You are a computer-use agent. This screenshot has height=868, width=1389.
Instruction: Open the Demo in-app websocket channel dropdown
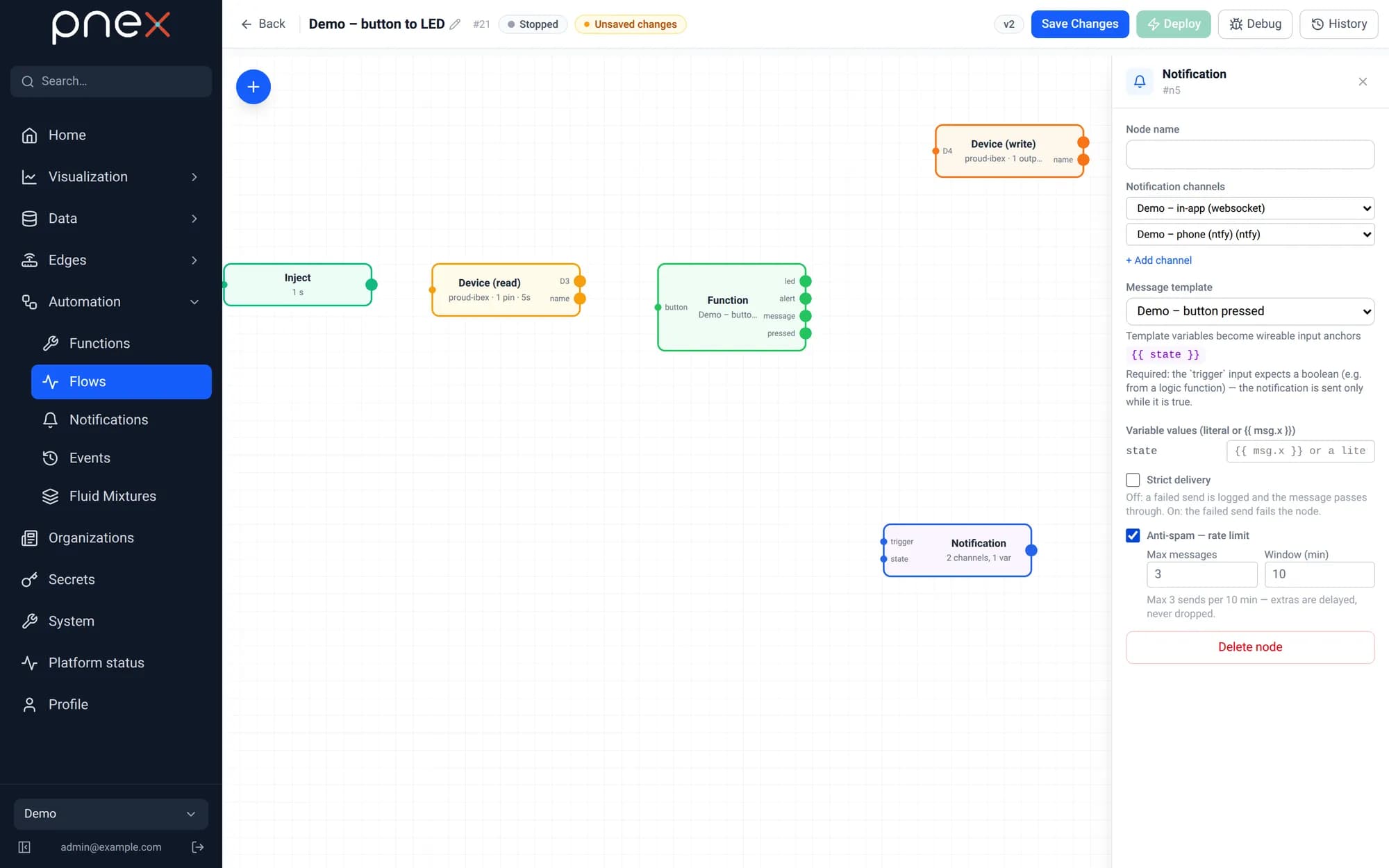click(1250, 208)
